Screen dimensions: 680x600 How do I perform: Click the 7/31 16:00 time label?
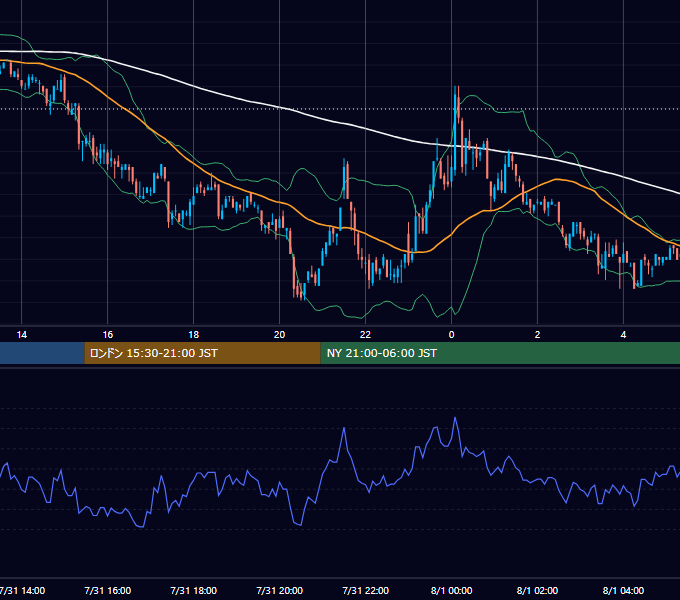108,590
